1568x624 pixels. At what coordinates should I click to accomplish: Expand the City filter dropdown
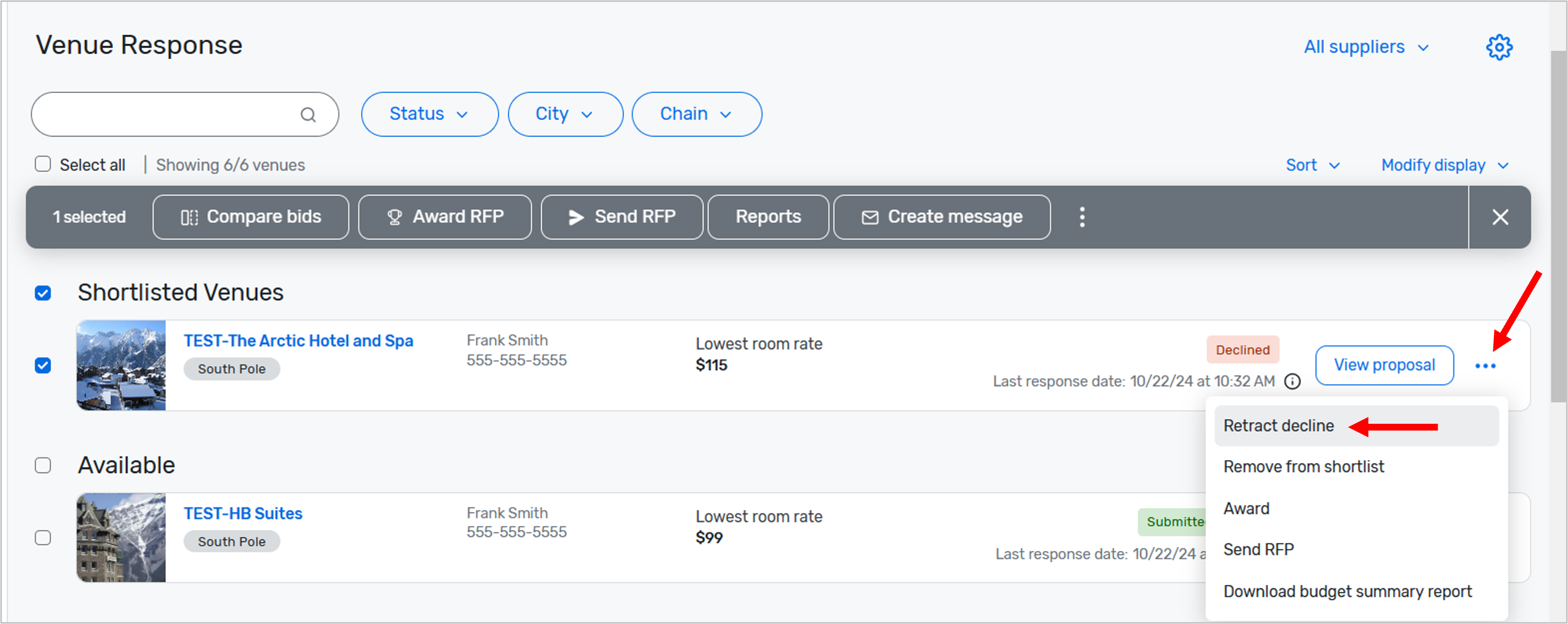565,114
